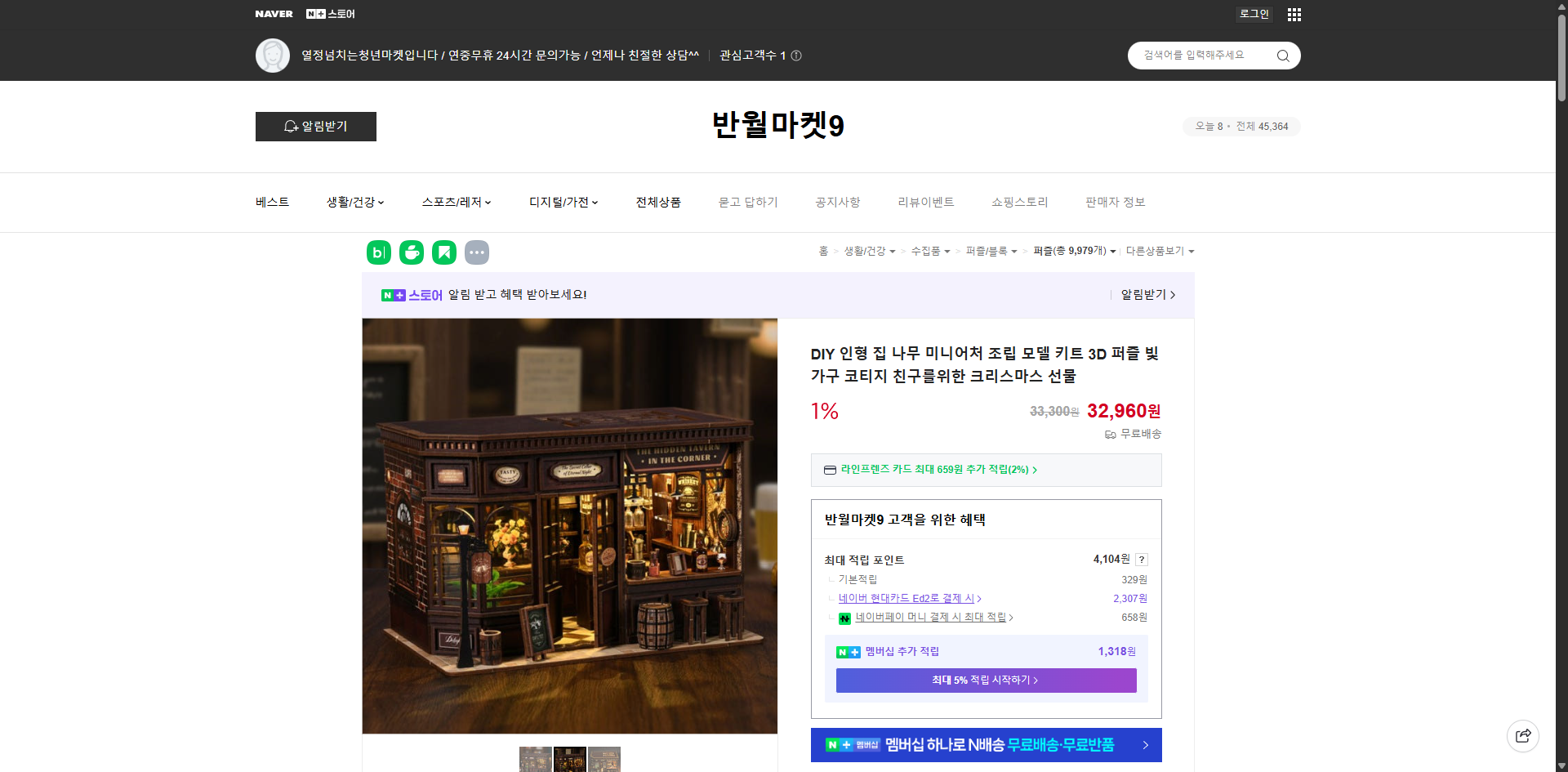This screenshot has height=772, width=1568.
Task: Open the 라인프렌즈 카드 추가 적립 link
Action: (938, 470)
